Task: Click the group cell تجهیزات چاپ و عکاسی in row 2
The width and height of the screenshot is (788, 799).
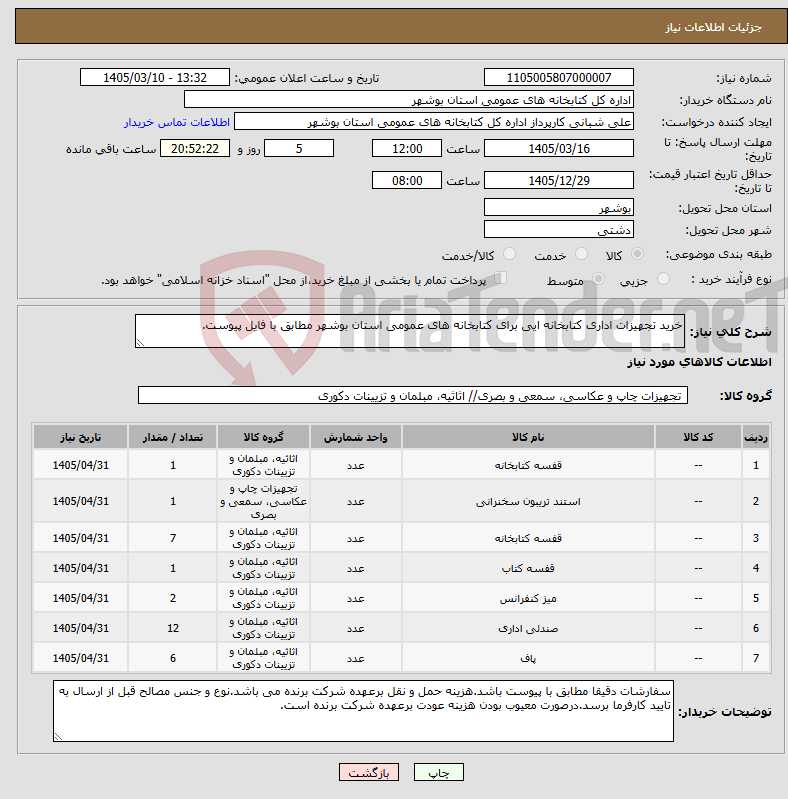Action: [263, 501]
